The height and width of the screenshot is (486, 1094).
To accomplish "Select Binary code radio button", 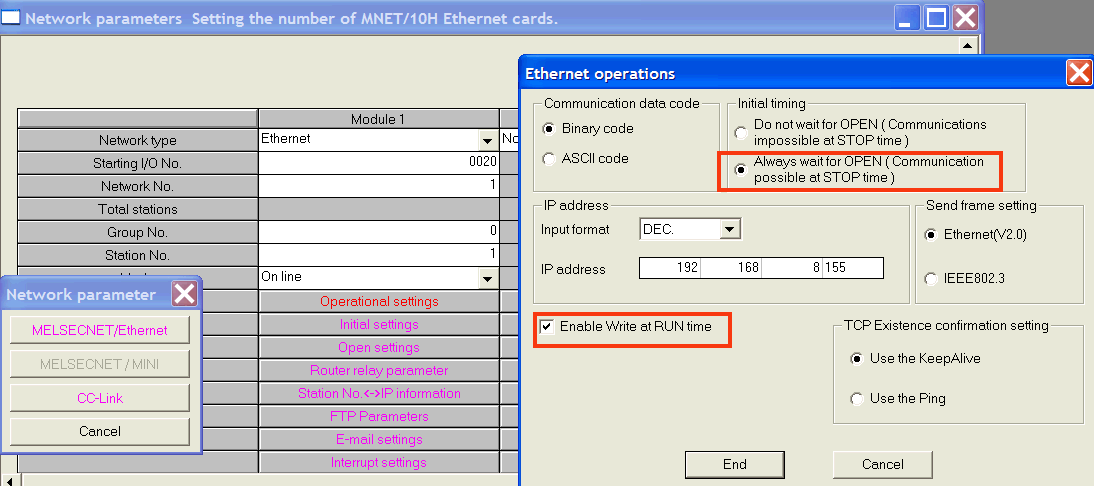I will click(x=548, y=129).
